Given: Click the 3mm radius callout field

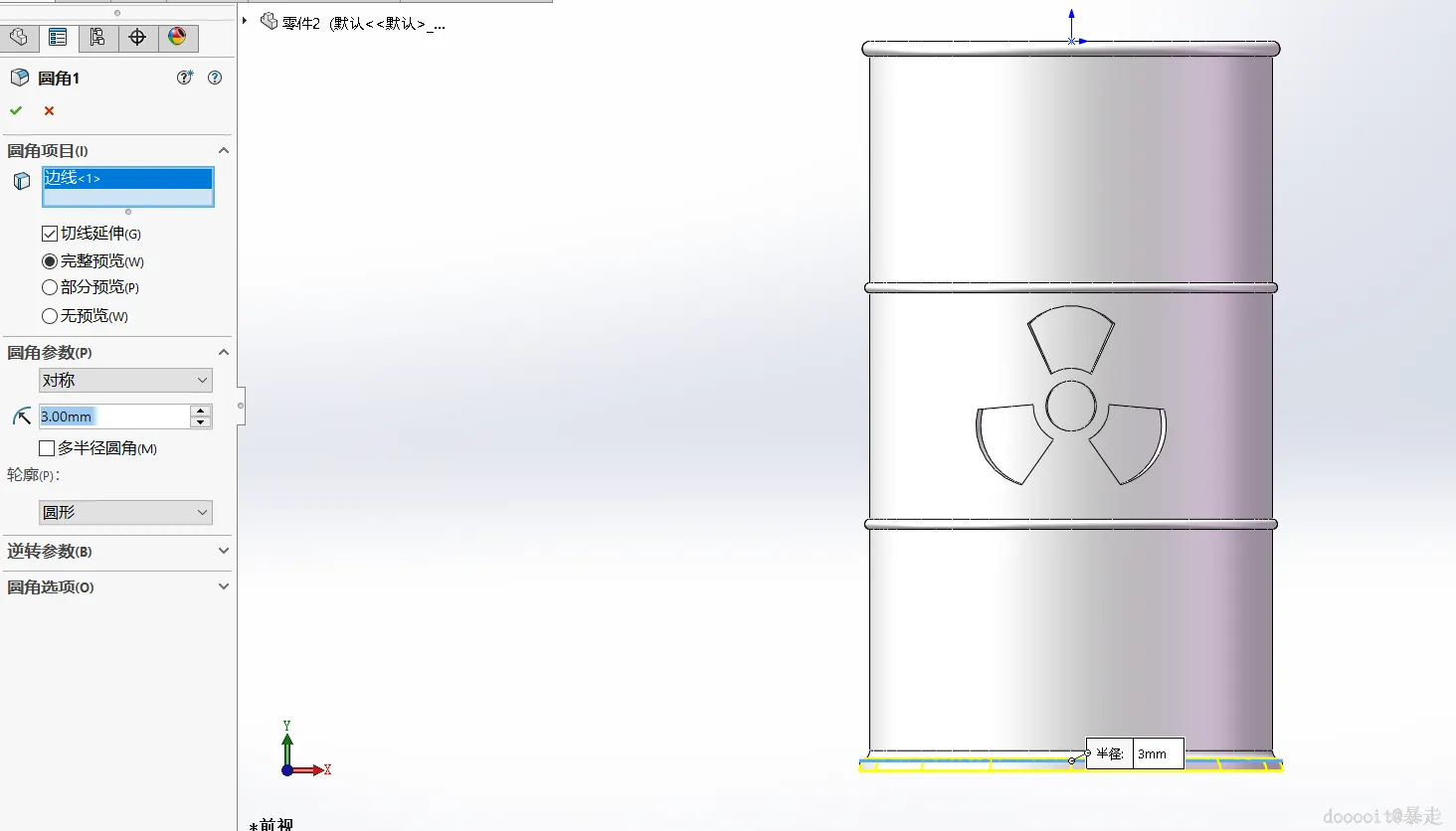Looking at the screenshot, I should click(1159, 754).
